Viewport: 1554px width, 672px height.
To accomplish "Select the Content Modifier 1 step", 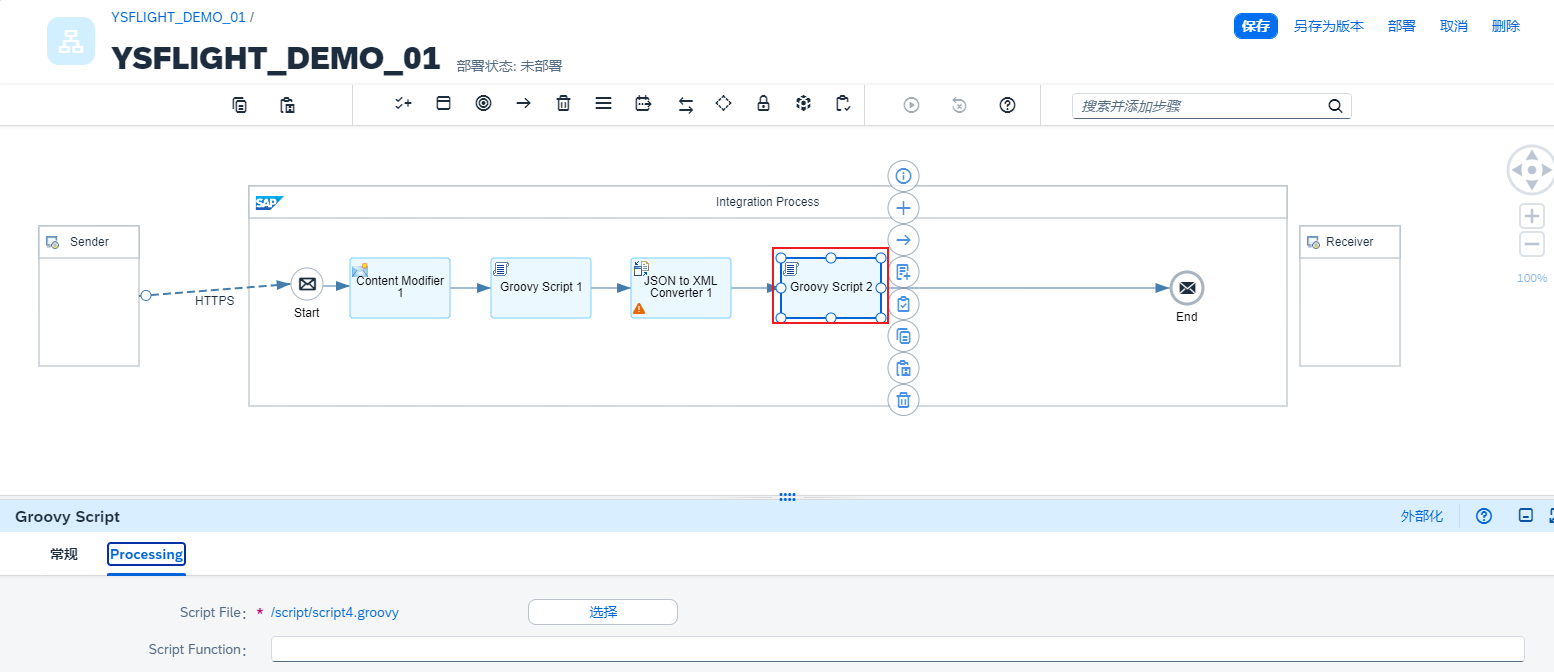I will [400, 288].
